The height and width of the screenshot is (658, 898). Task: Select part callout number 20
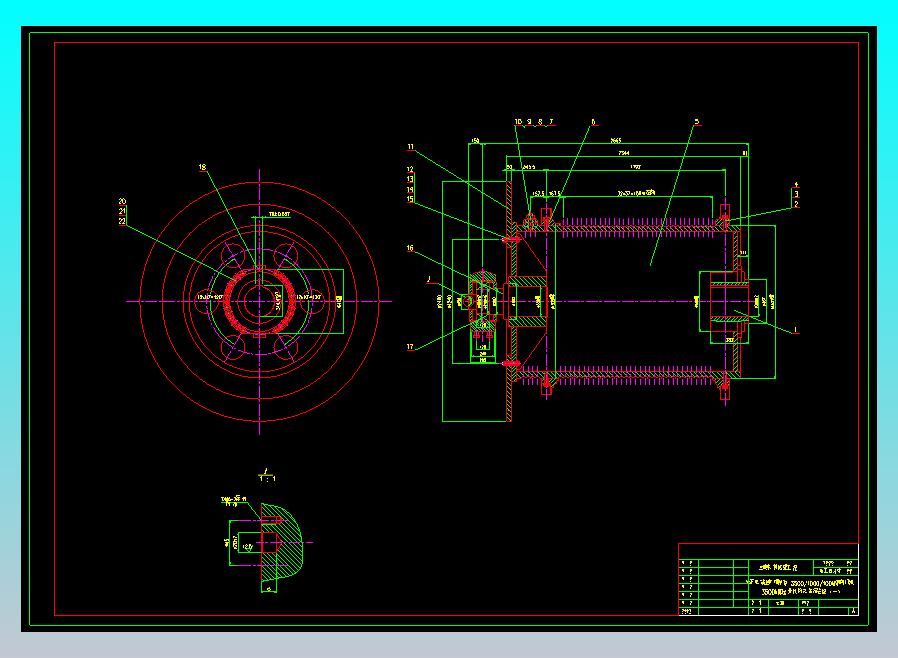click(x=122, y=202)
